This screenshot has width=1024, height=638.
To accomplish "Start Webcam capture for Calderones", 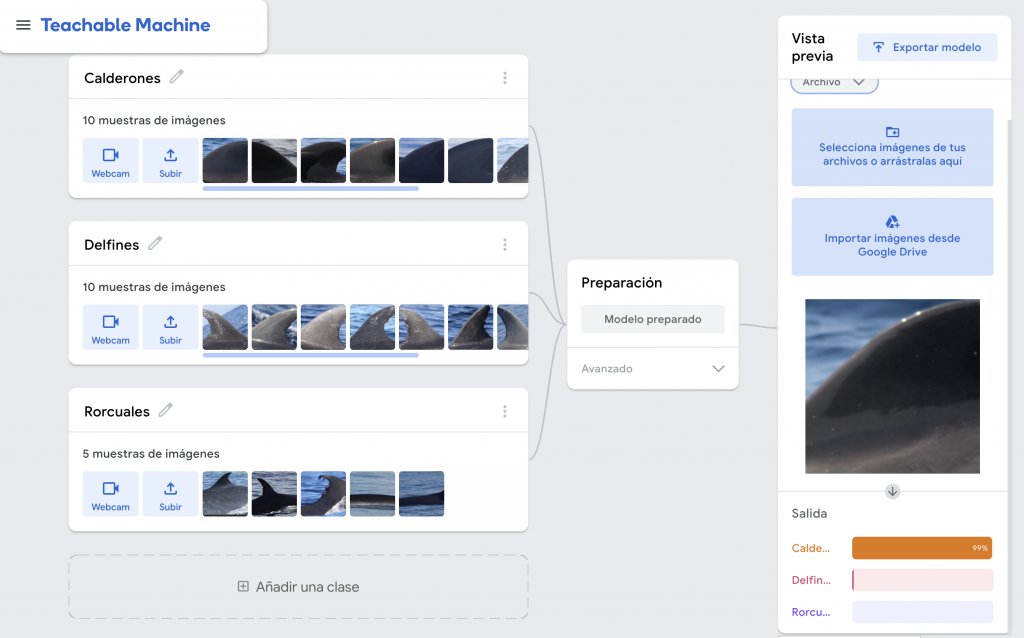I will (110, 161).
